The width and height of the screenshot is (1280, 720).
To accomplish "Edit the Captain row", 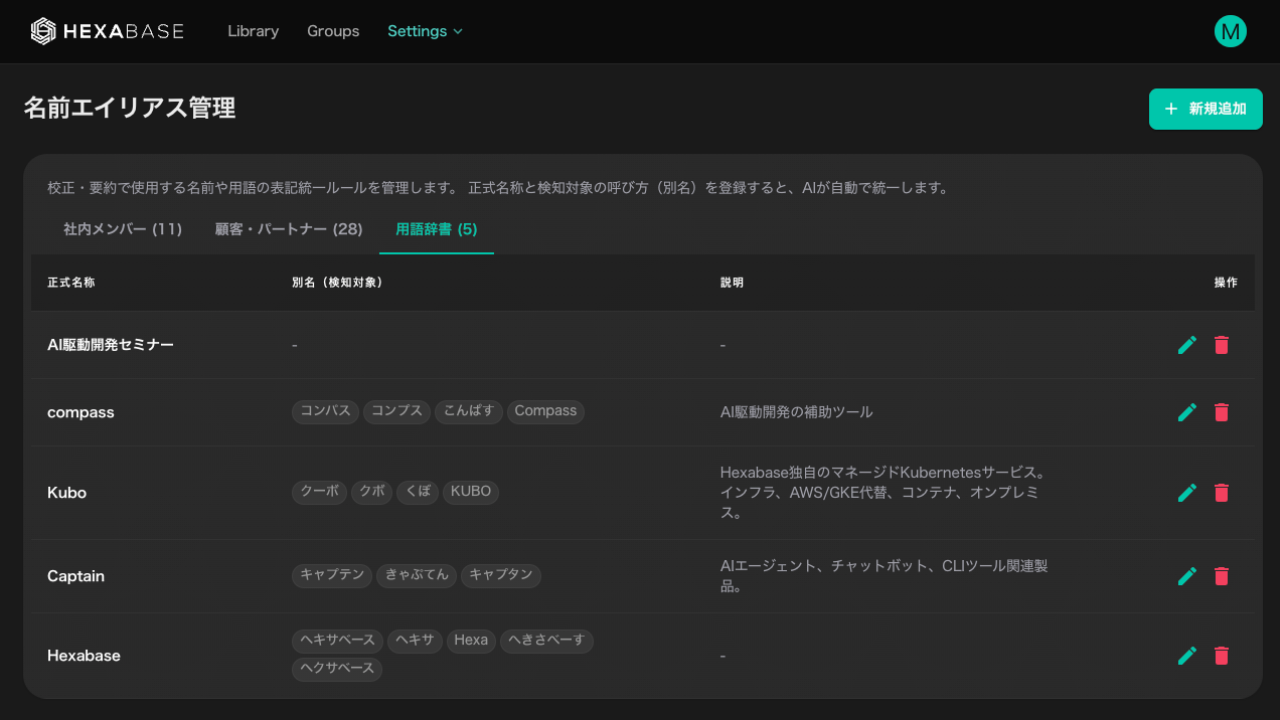I will click(x=1187, y=576).
